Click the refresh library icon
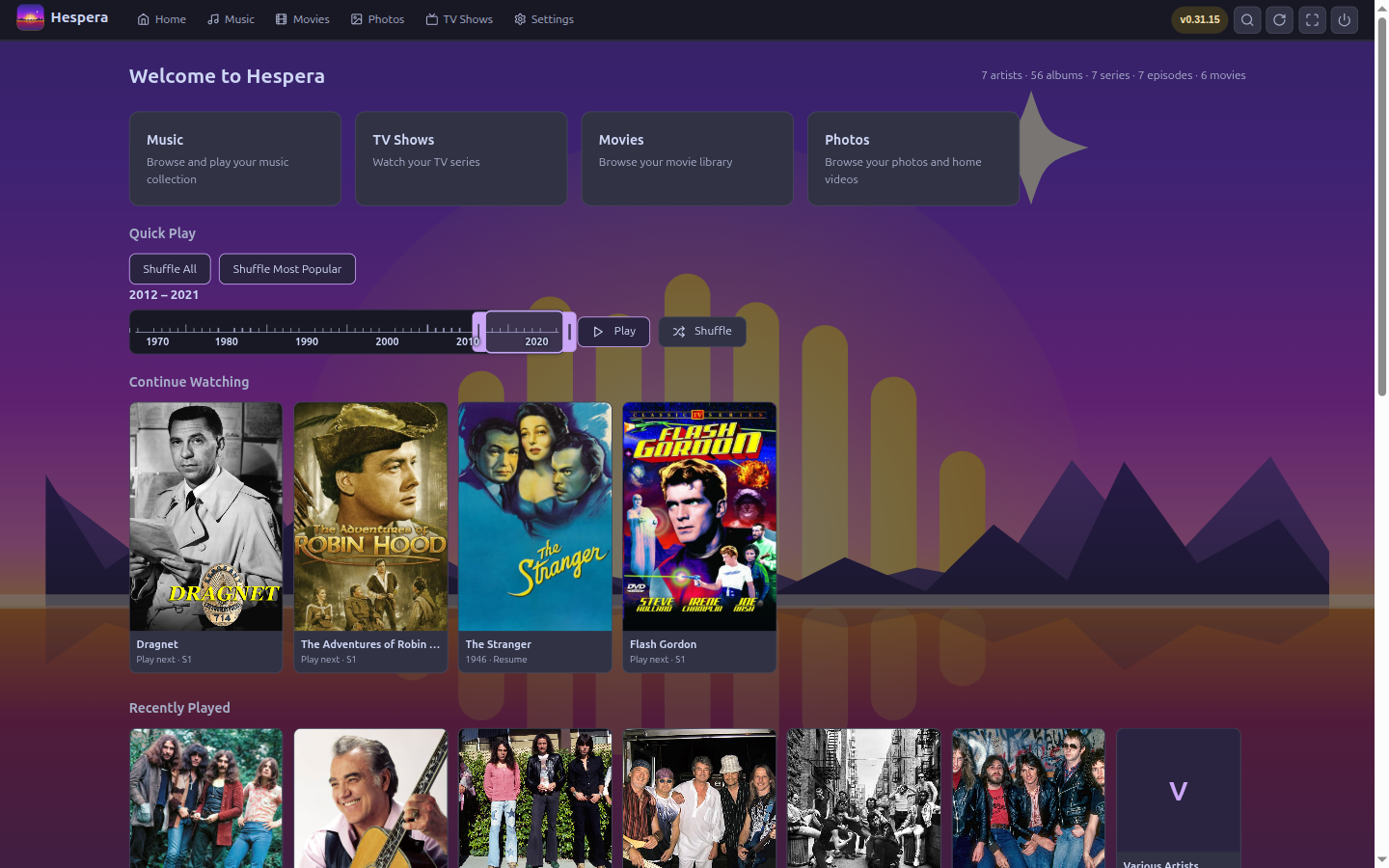This screenshot has width=1389, height=868. point(1280,19)
